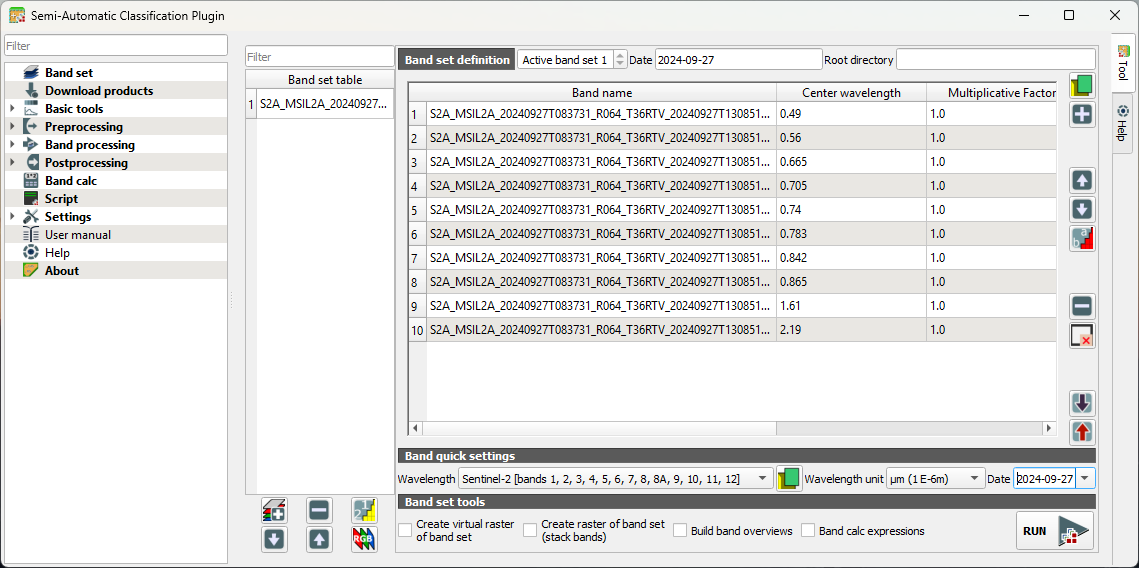Click add new band set icon
Viewport: 1139px width, 568px height.
[x=274, y=510]
